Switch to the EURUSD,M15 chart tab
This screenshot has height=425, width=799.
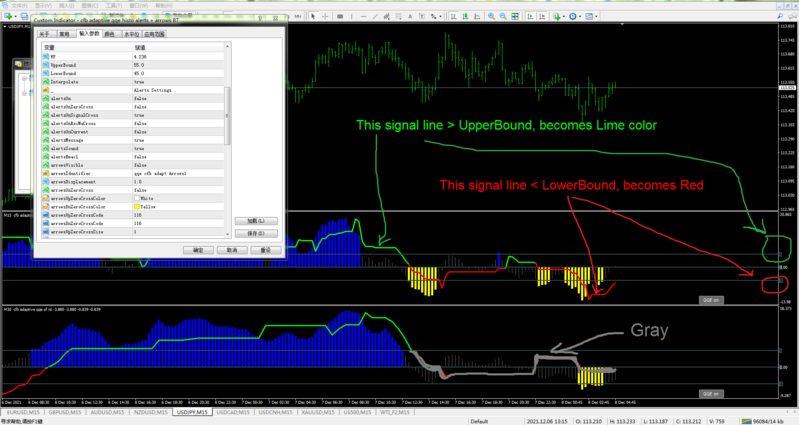coord(23,412)
